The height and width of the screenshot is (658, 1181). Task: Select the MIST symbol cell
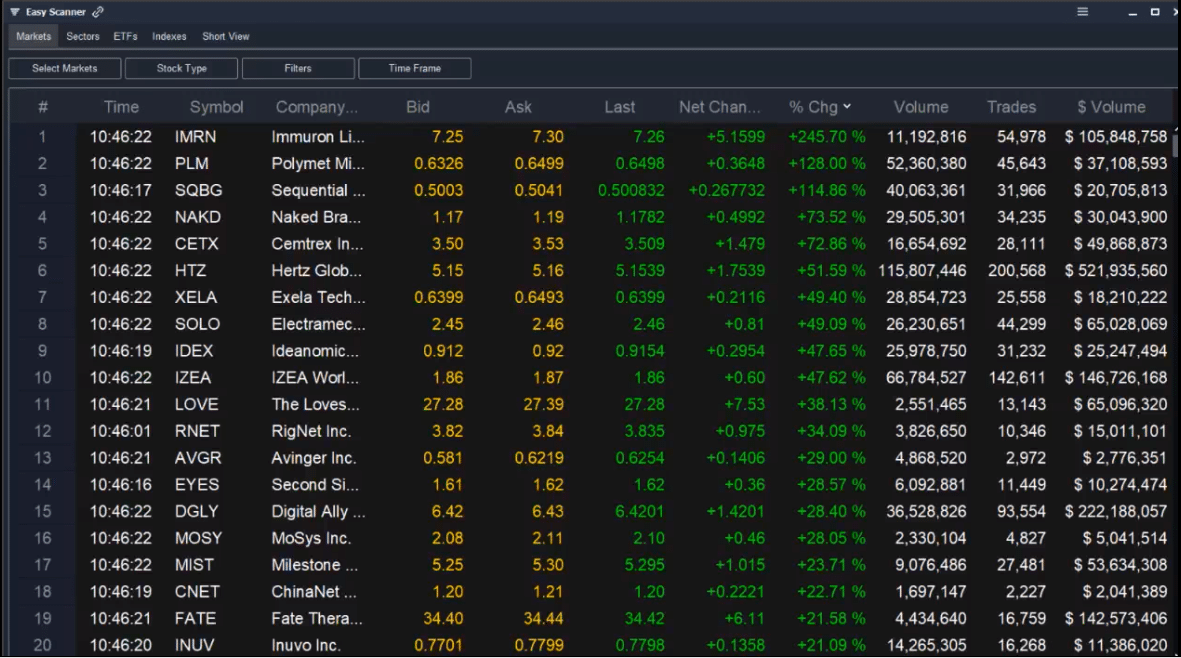pyautogui.click(x=194, y=565)
